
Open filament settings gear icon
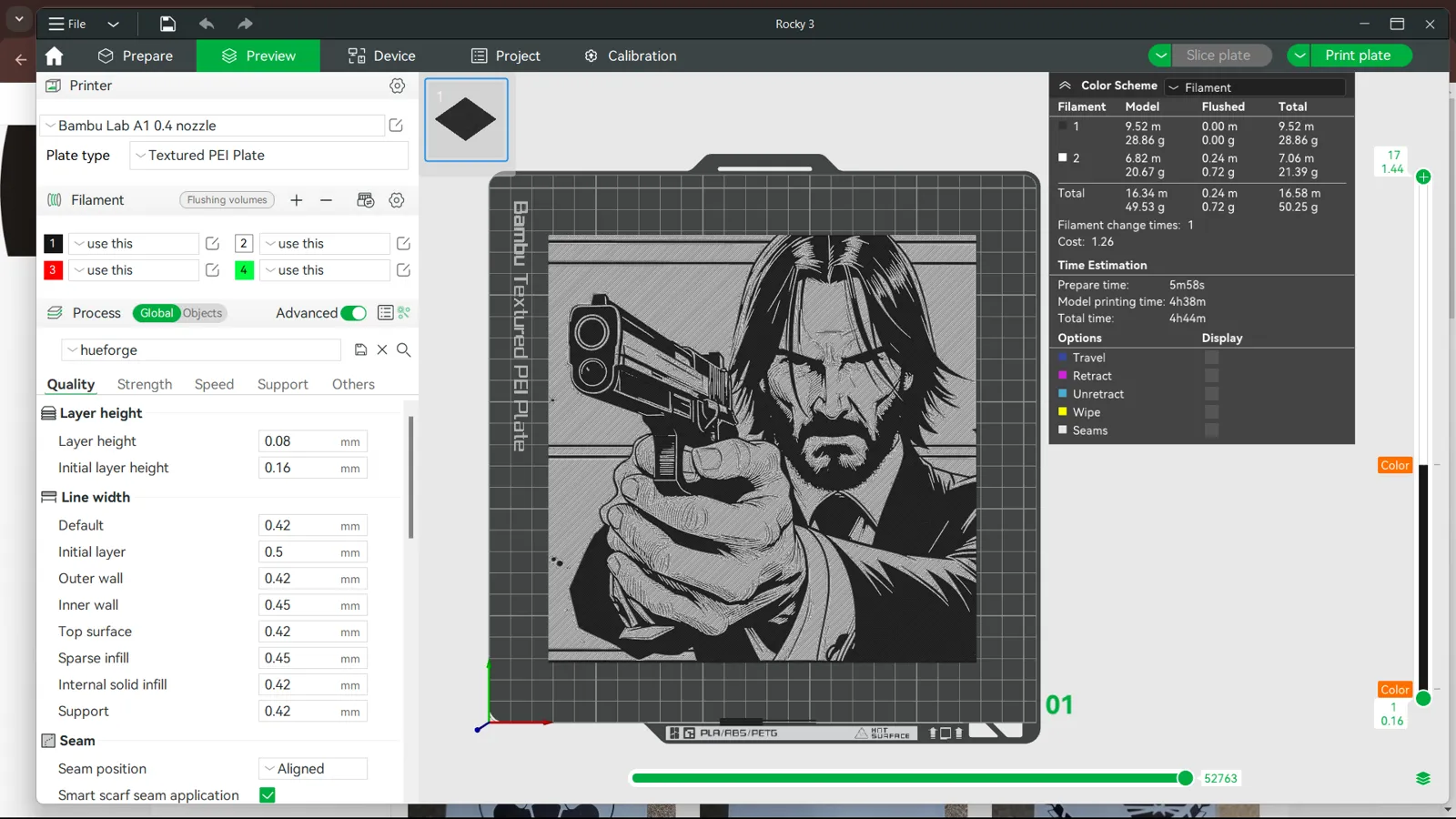coord(397,200)
